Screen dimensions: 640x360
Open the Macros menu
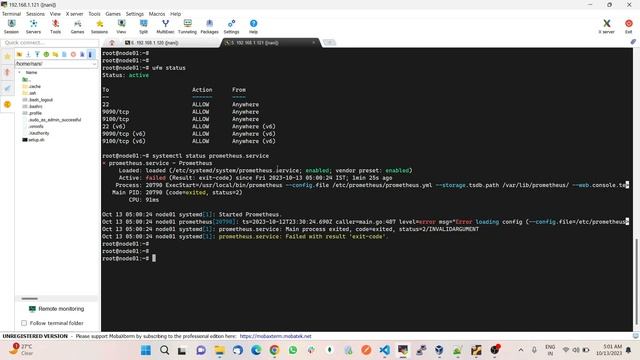click(157, 14)
